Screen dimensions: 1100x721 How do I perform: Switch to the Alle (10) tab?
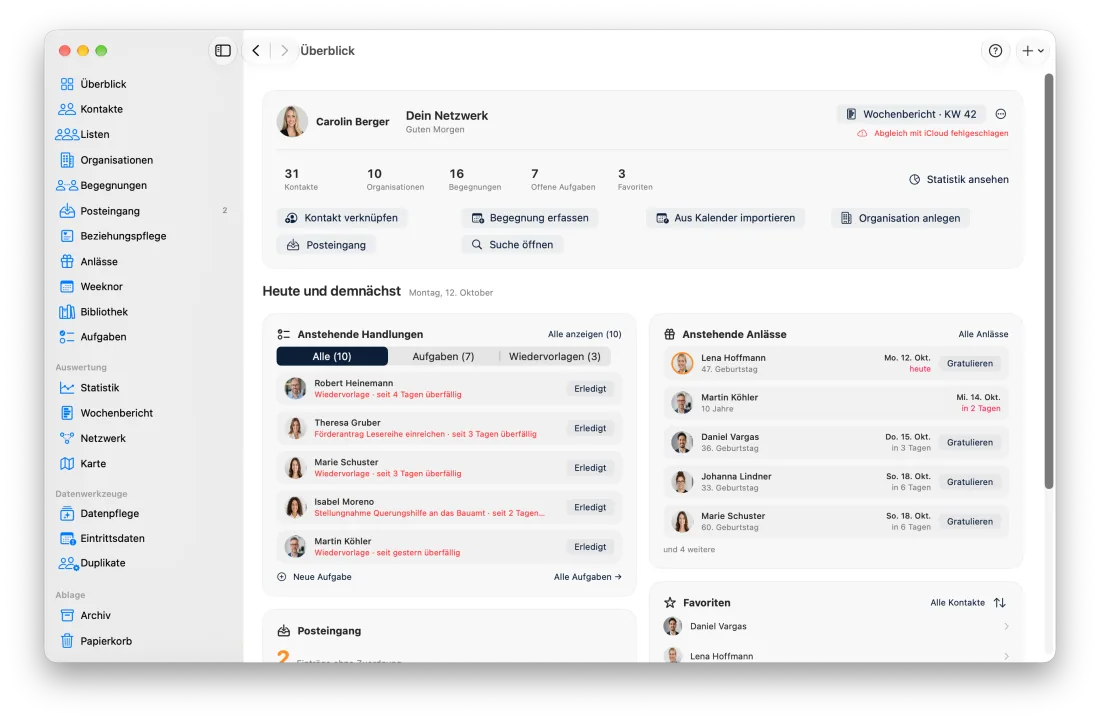tap(332, 356)
